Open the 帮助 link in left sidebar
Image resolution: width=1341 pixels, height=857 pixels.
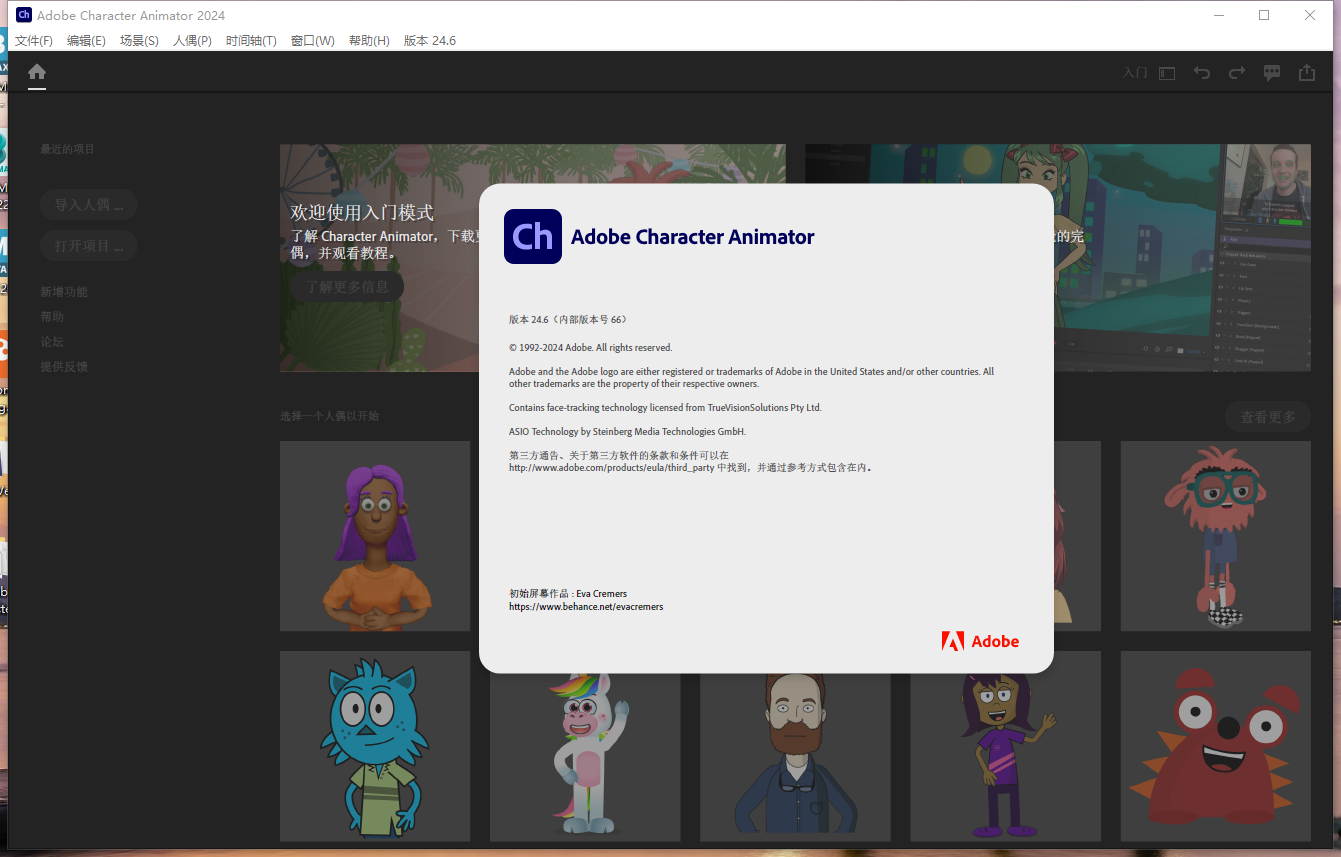[x=52, y=317]
